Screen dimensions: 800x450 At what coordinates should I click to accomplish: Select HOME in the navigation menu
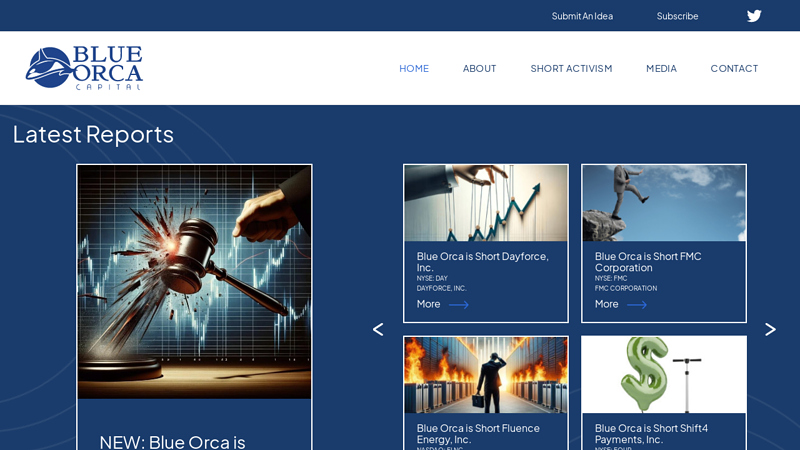pos(414,68)
